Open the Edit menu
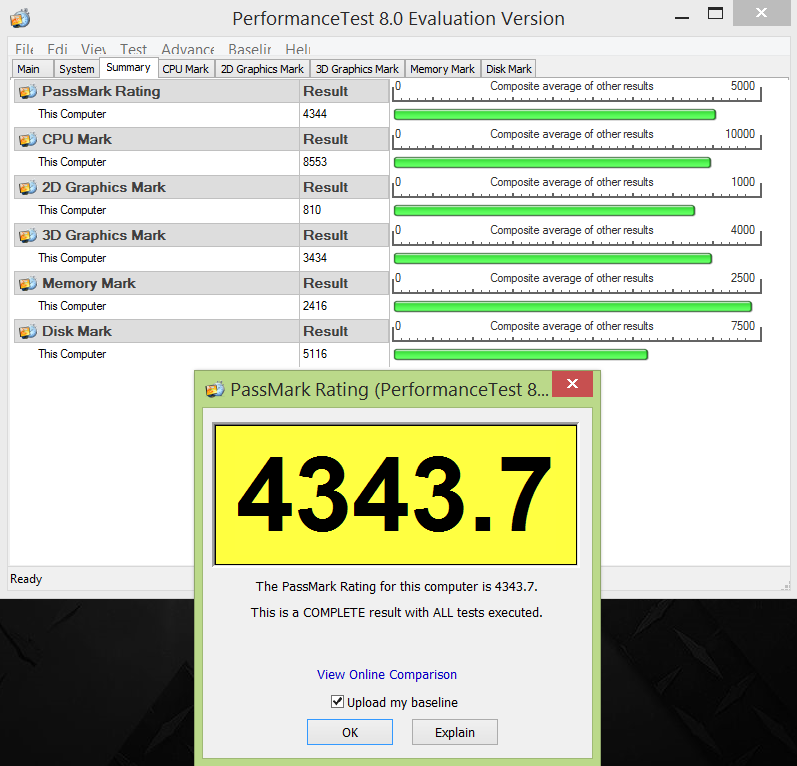This screenshot has width=797, height=766. [x=57, y=49]
